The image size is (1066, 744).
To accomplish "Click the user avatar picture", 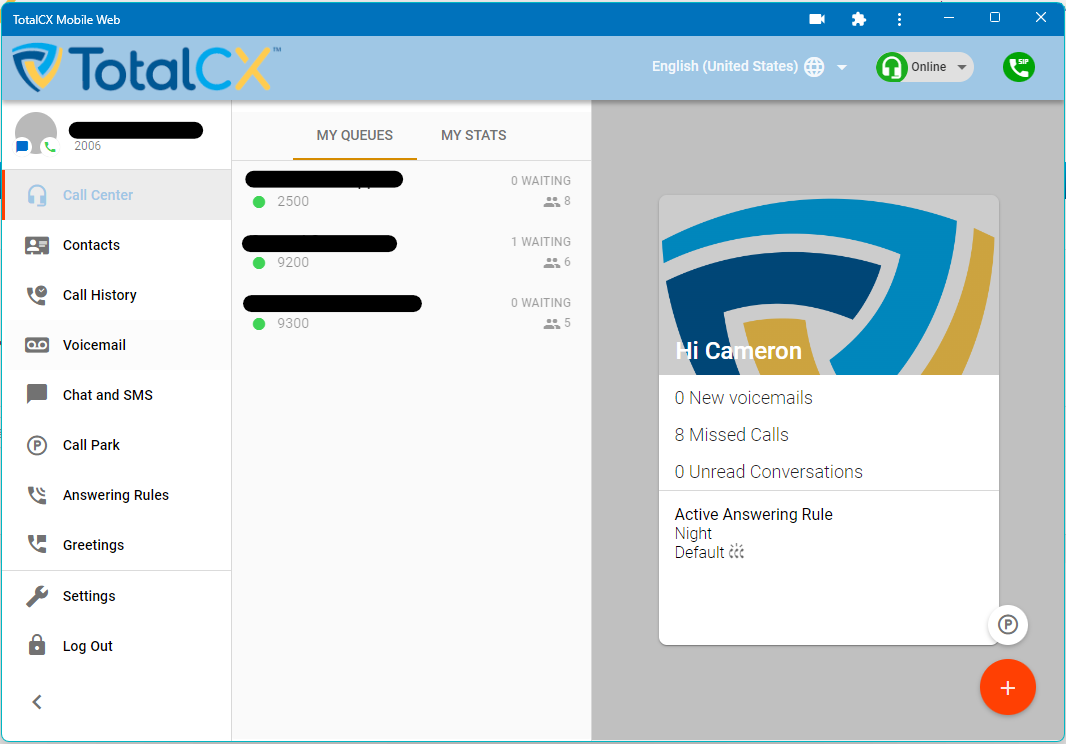I will (36, 133).
